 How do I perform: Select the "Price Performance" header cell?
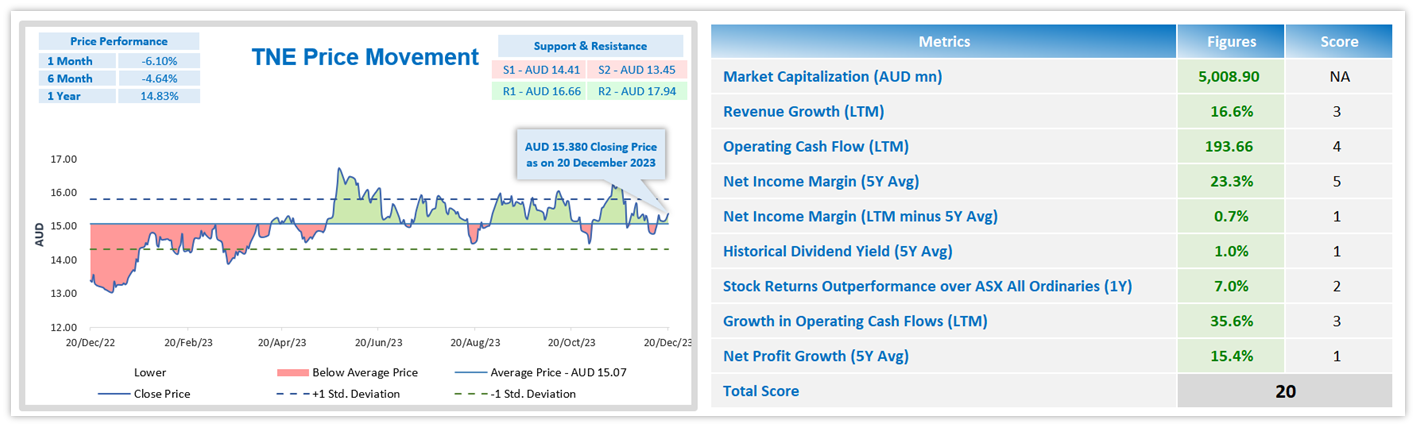[x=119, y=41]
